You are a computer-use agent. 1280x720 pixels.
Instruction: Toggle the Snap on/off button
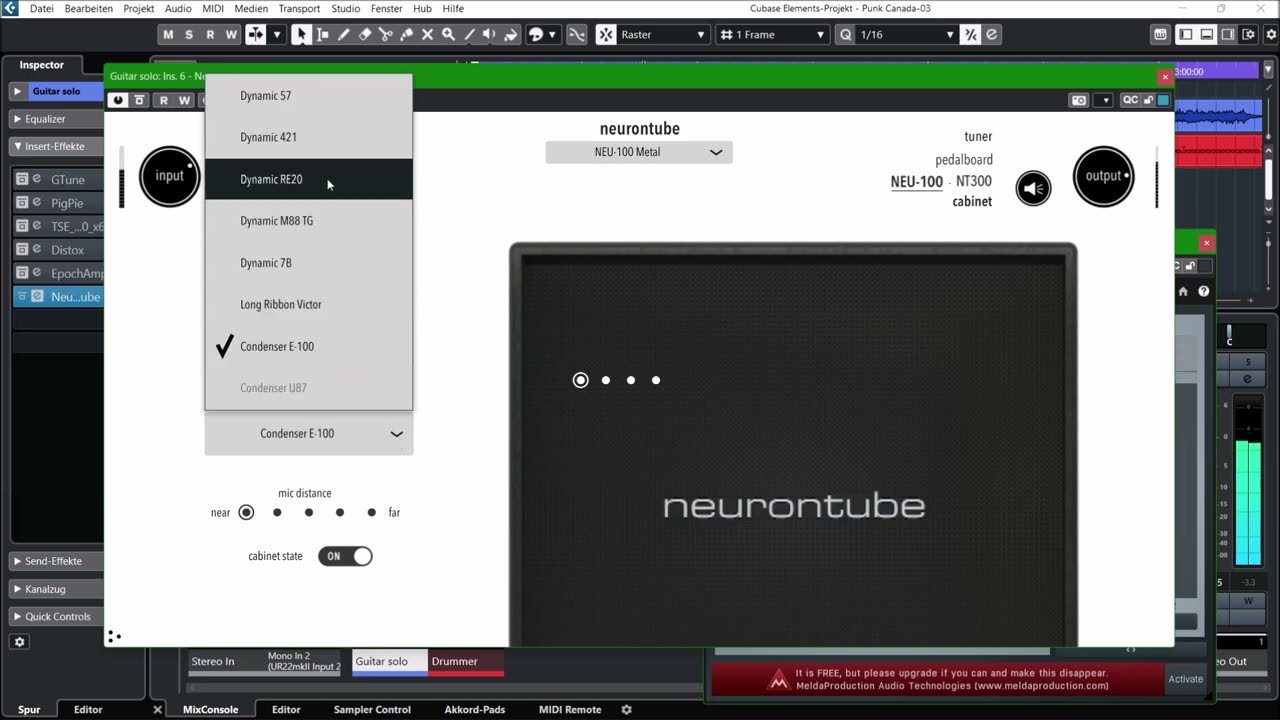606,34
